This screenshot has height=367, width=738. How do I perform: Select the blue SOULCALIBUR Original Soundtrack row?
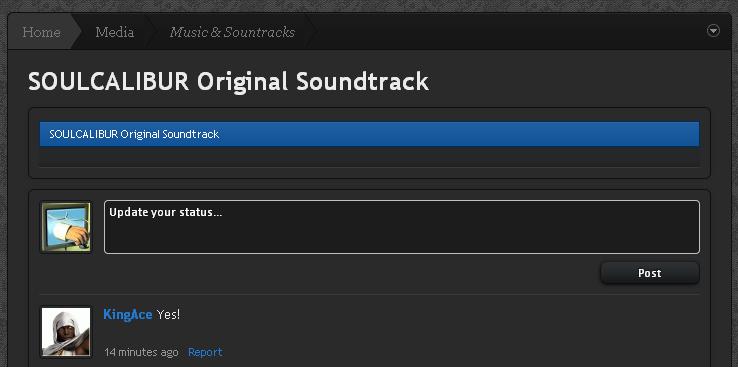[369, 134]
